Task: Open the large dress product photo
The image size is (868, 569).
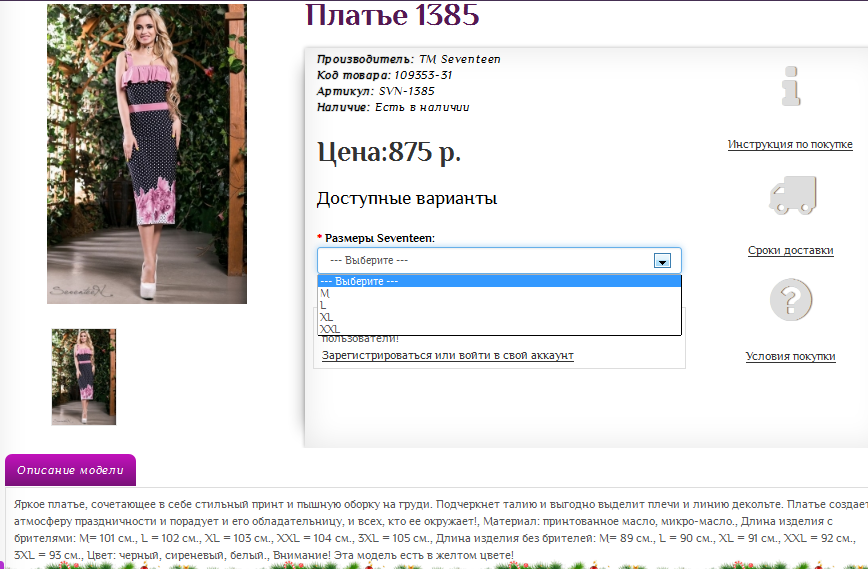Action: (147, 153)
